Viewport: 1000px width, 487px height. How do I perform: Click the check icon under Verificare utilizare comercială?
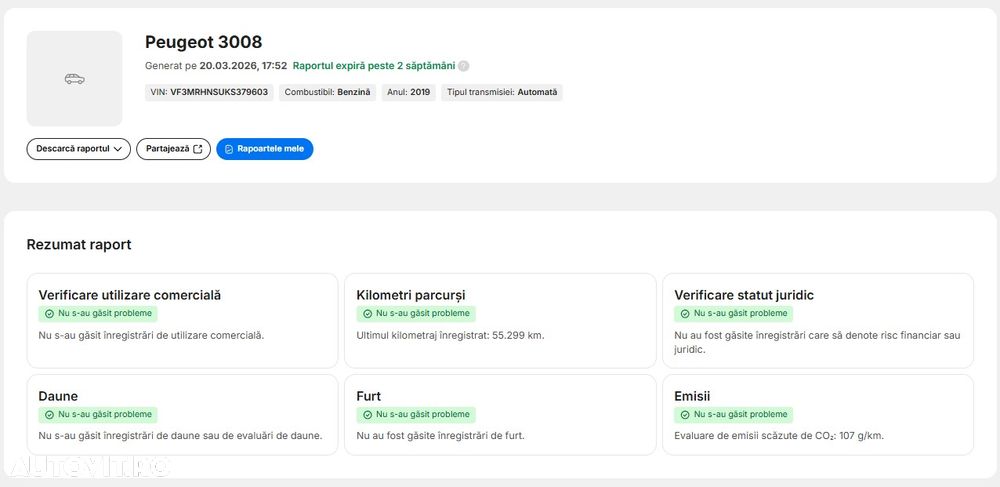[49, 314]
